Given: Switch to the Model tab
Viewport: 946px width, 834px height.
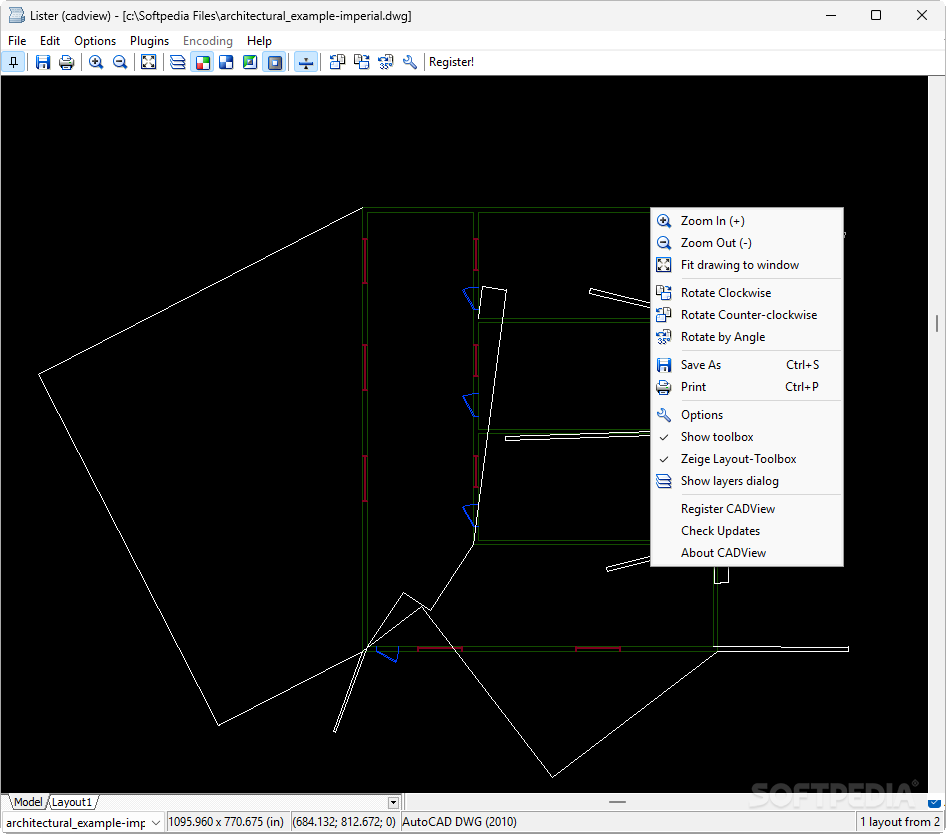Looking at the screenshot, I should pos(28,802).
